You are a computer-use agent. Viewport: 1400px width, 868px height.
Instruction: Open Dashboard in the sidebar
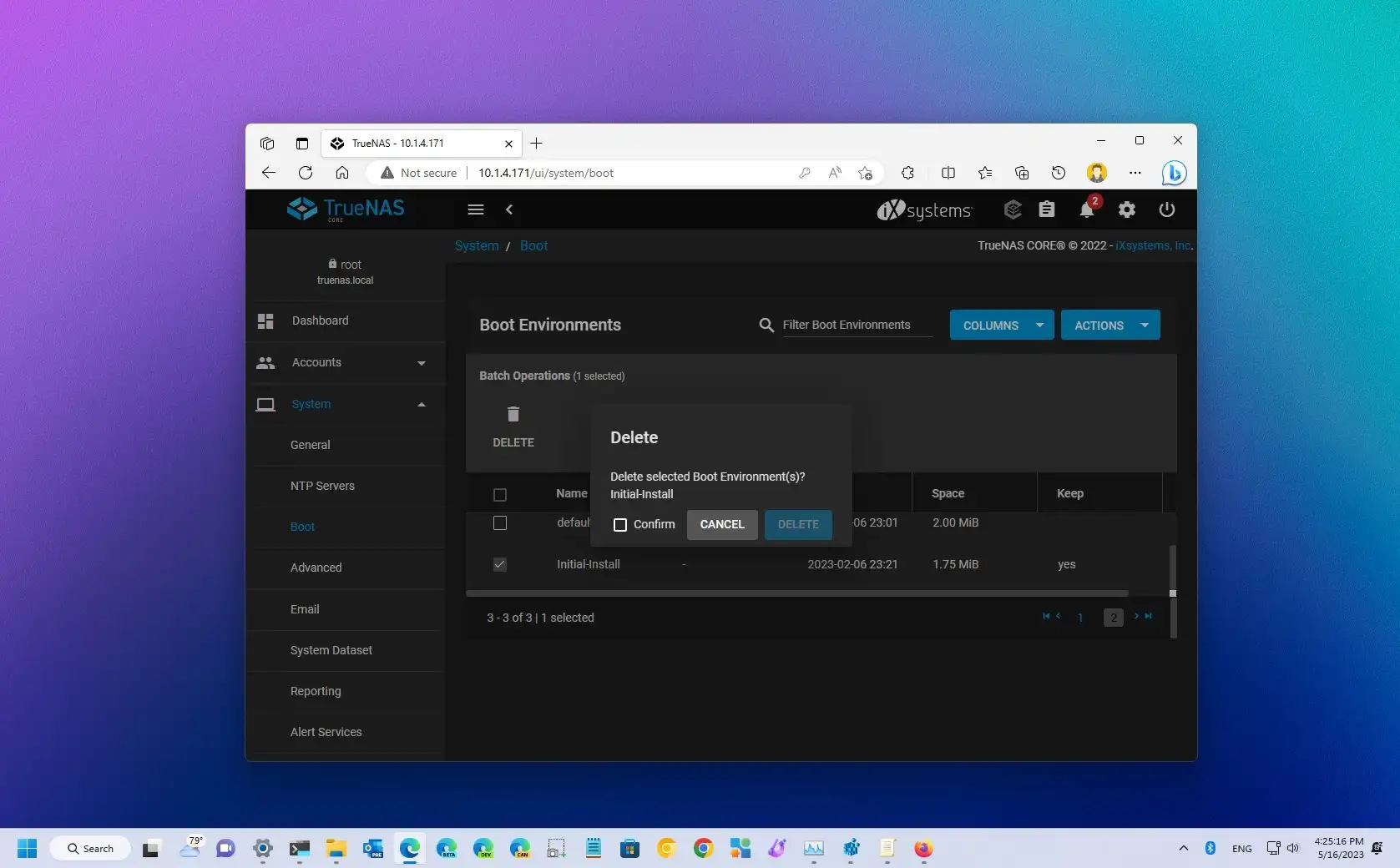(320, 320)
